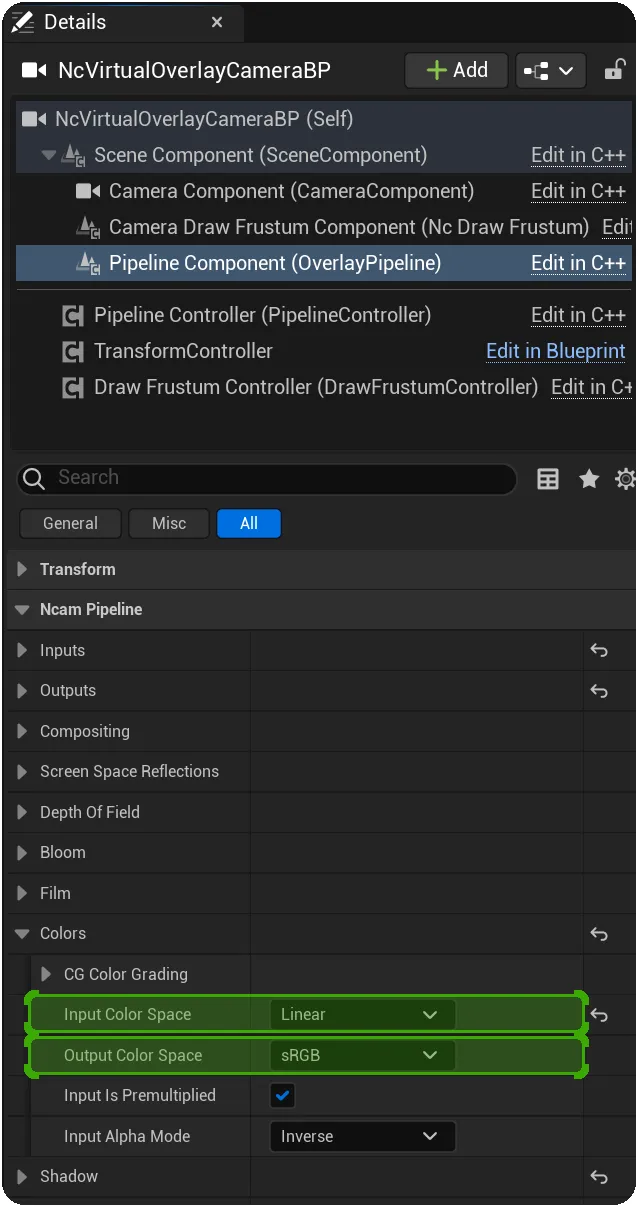This screenshot has height=1207, width=638.
Task: Expand the Bloom property group
Action: pos(22,853)
